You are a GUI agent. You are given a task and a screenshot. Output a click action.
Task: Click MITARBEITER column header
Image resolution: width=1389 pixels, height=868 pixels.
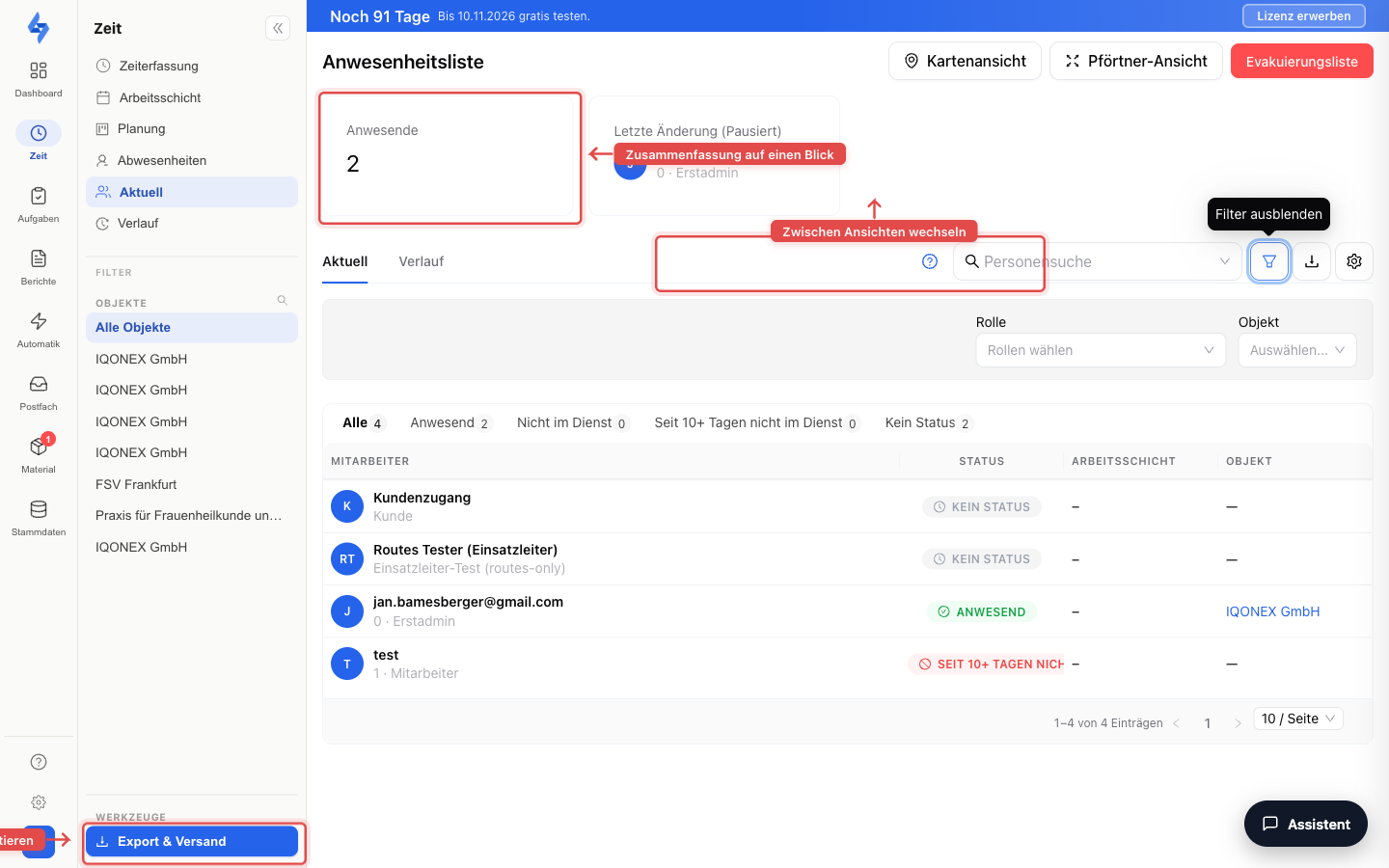369,461
